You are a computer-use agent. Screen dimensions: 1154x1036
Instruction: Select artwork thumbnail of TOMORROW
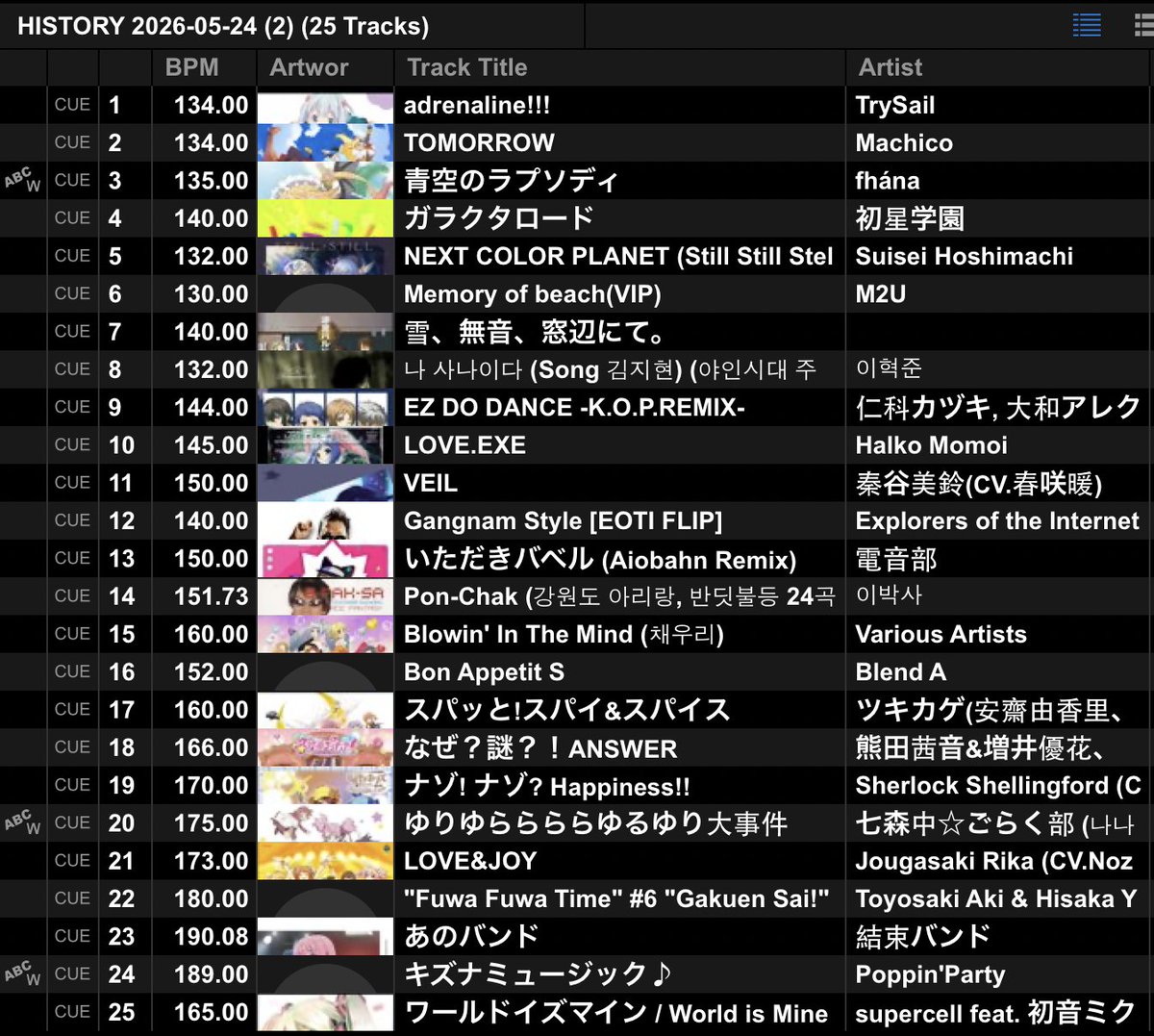pyautogui.click(x=325, y=142)
